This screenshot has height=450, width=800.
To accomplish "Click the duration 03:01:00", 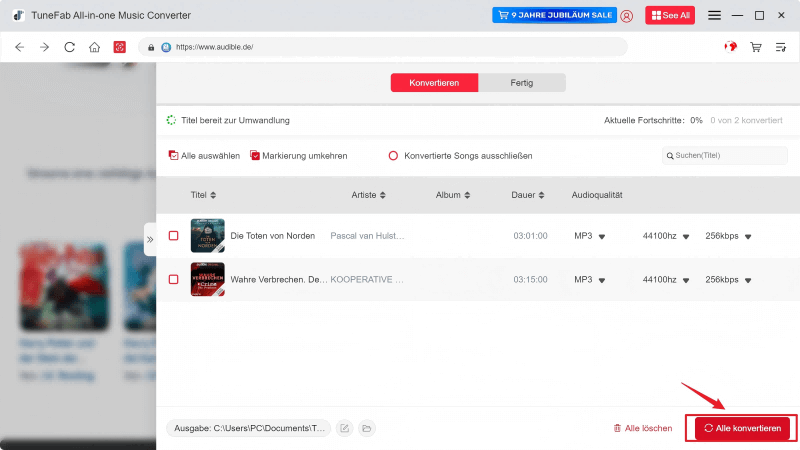I will [x=530, y=236].
